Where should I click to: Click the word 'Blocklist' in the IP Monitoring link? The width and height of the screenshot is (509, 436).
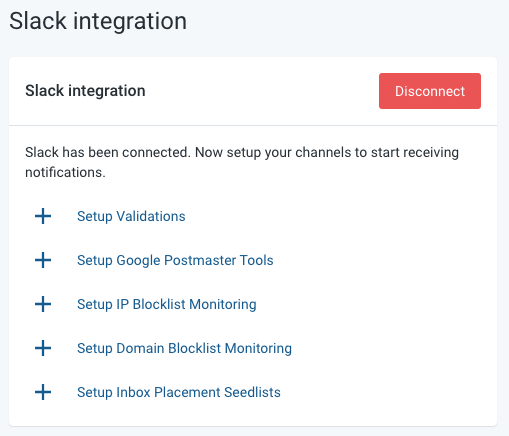point(159,304)
